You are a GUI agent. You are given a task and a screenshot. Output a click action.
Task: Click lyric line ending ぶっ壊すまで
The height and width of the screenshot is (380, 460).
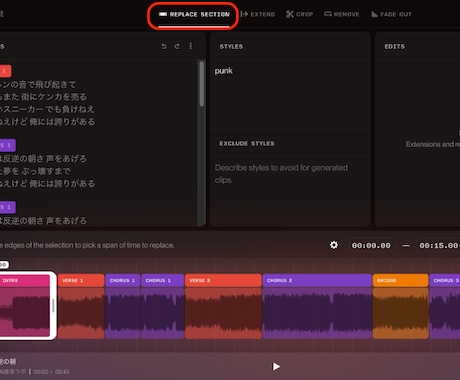point(35,171)
